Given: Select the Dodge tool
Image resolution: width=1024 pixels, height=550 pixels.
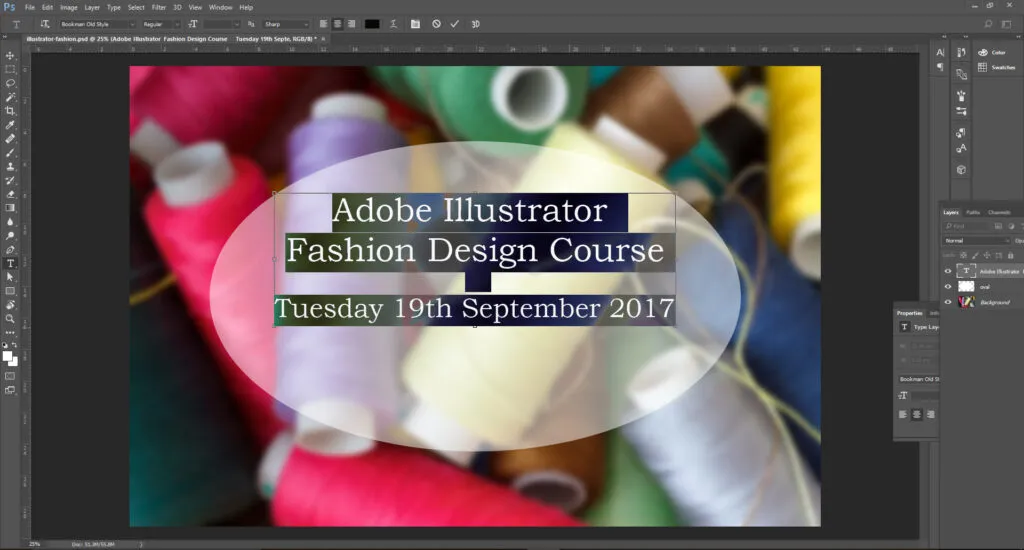Looking at the screenshot, I should pos(10,236).
